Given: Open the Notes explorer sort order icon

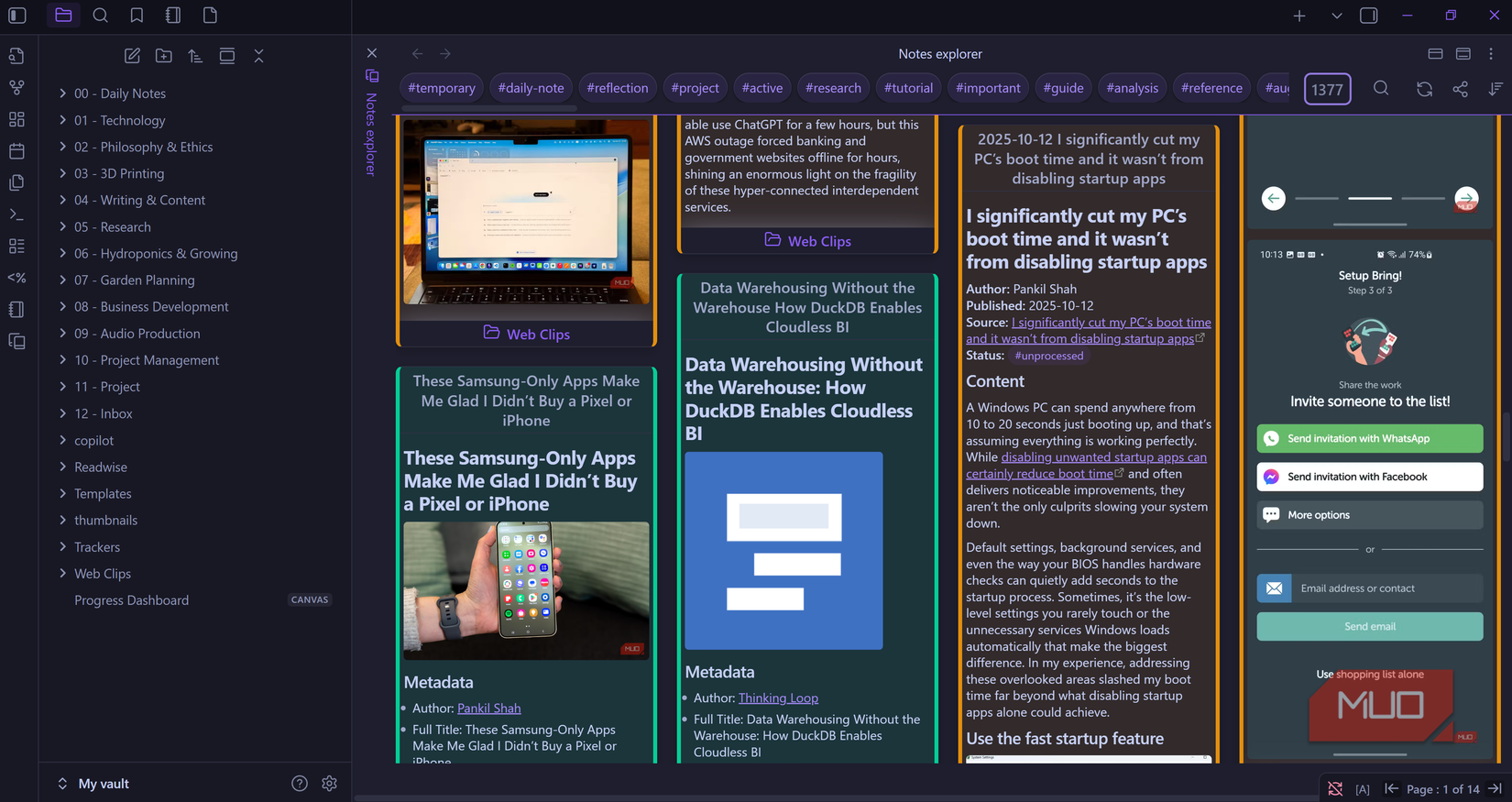Looking at the screenshot, I should (x=1496, y=89).
